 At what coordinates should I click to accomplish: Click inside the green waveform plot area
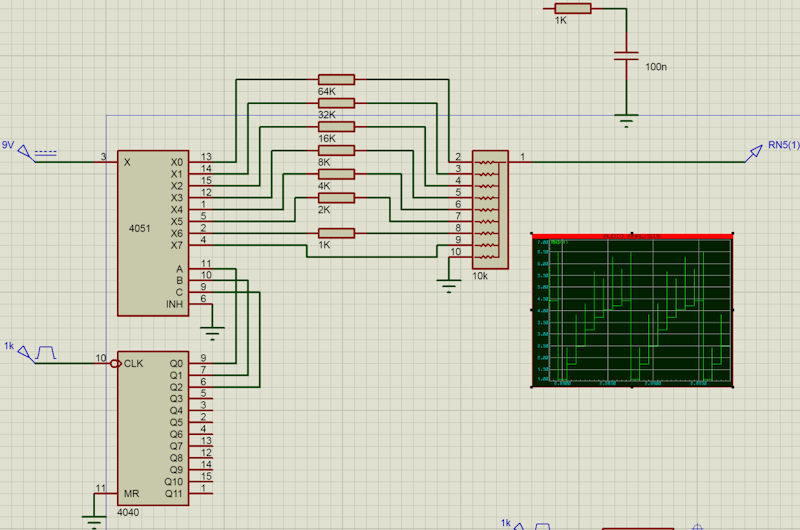(x=640, y=310)
